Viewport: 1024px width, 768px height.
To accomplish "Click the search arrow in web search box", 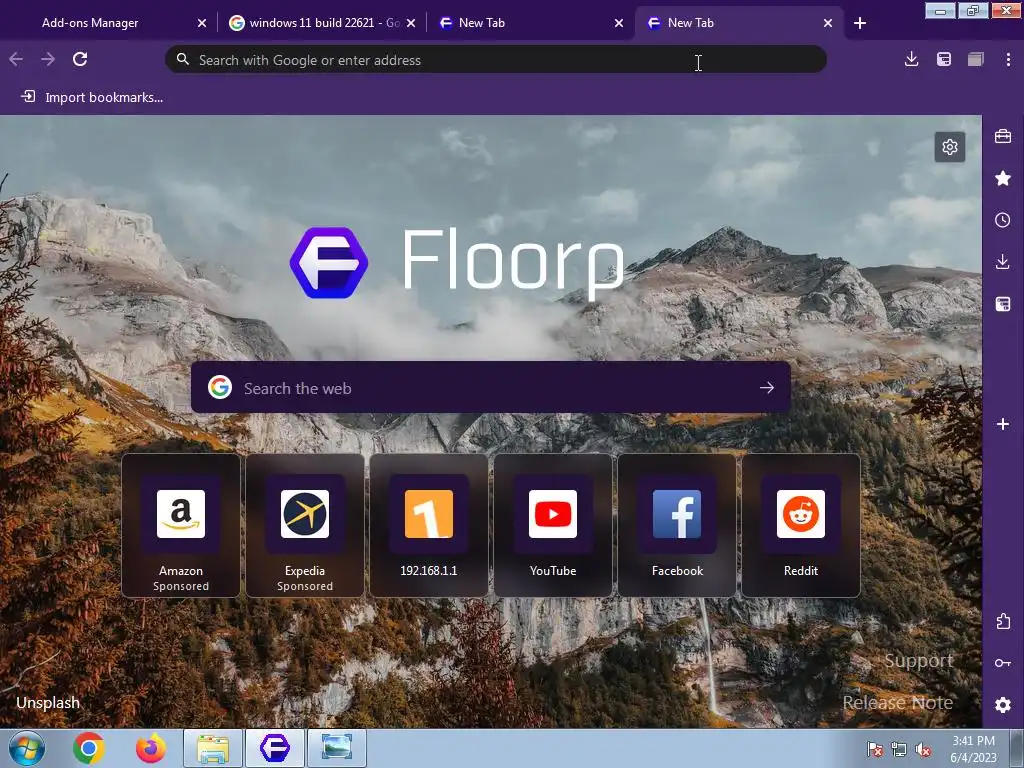I will click(767, 387).
